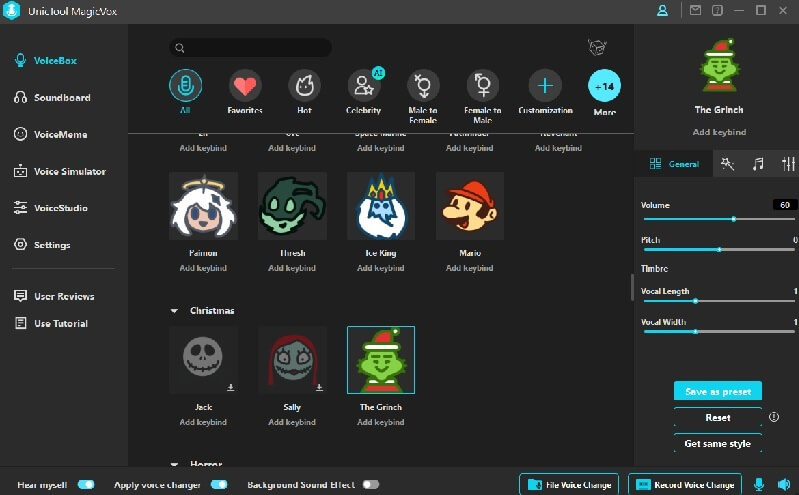Viewport: 799px width, 495px height.
Task: Expand the Horror section arrow
Action: click(175, 465)
